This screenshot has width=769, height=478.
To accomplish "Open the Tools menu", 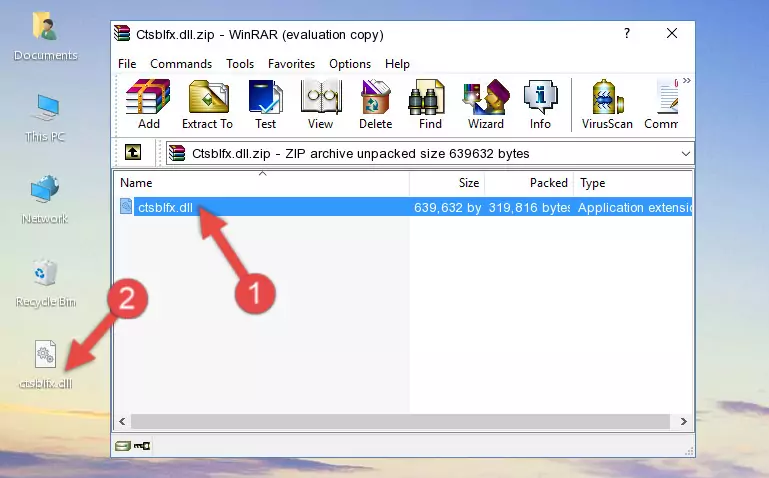I will (x=240, y=64).
